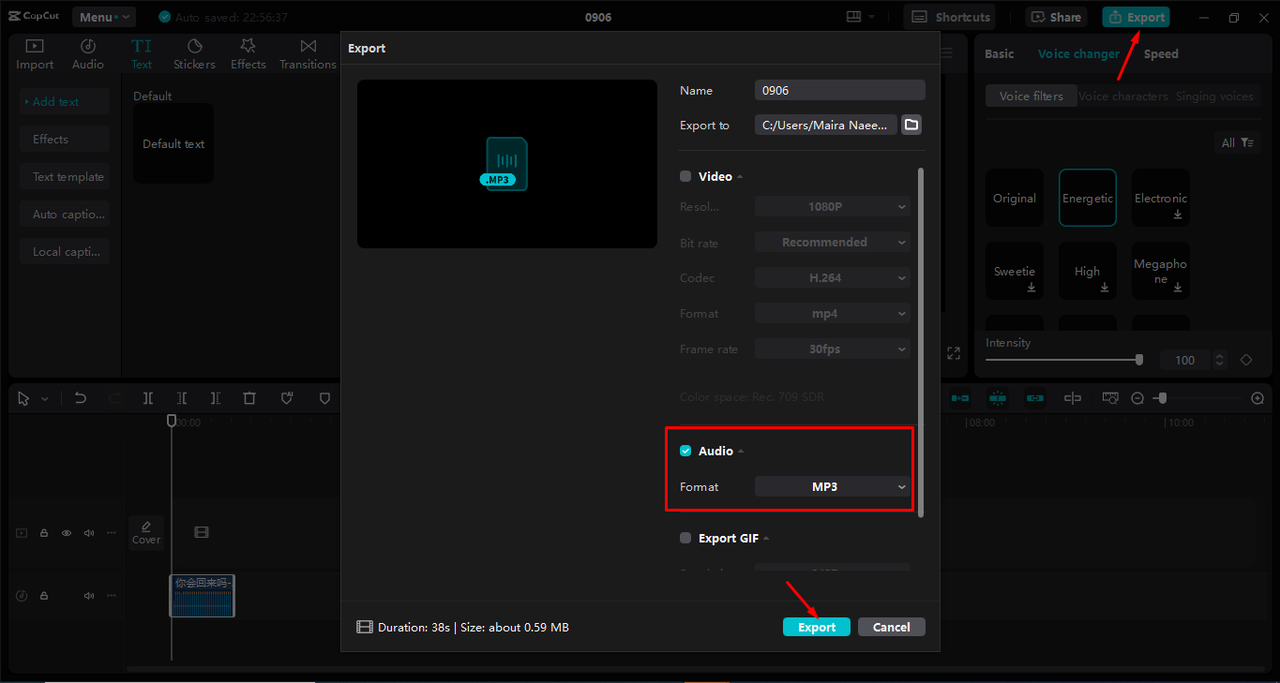Open the Resolution 1080P dropdown
The width and height of the screenshot is (1280, 683).
(832, 207)
